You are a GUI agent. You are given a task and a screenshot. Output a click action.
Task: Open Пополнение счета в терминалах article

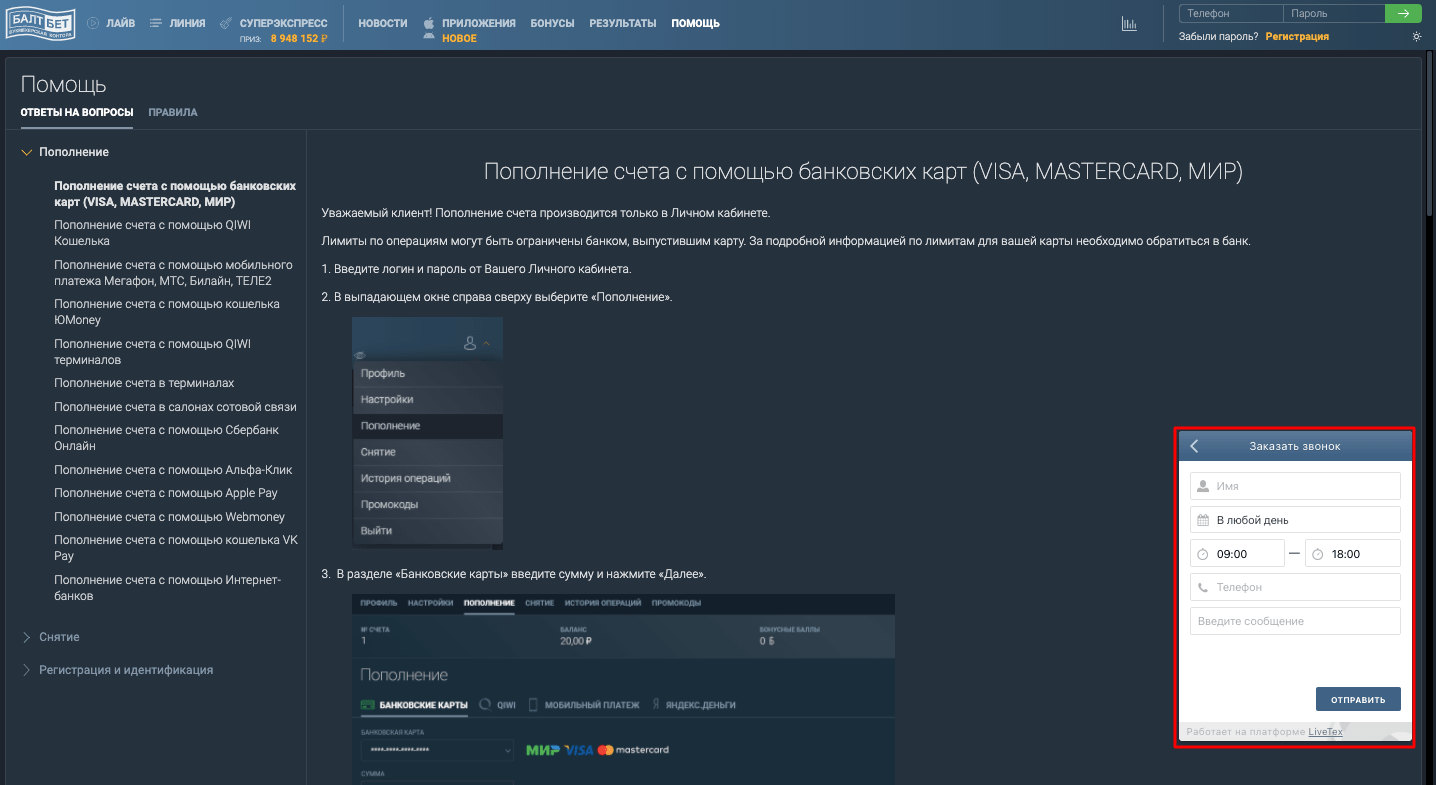point(144,383)
